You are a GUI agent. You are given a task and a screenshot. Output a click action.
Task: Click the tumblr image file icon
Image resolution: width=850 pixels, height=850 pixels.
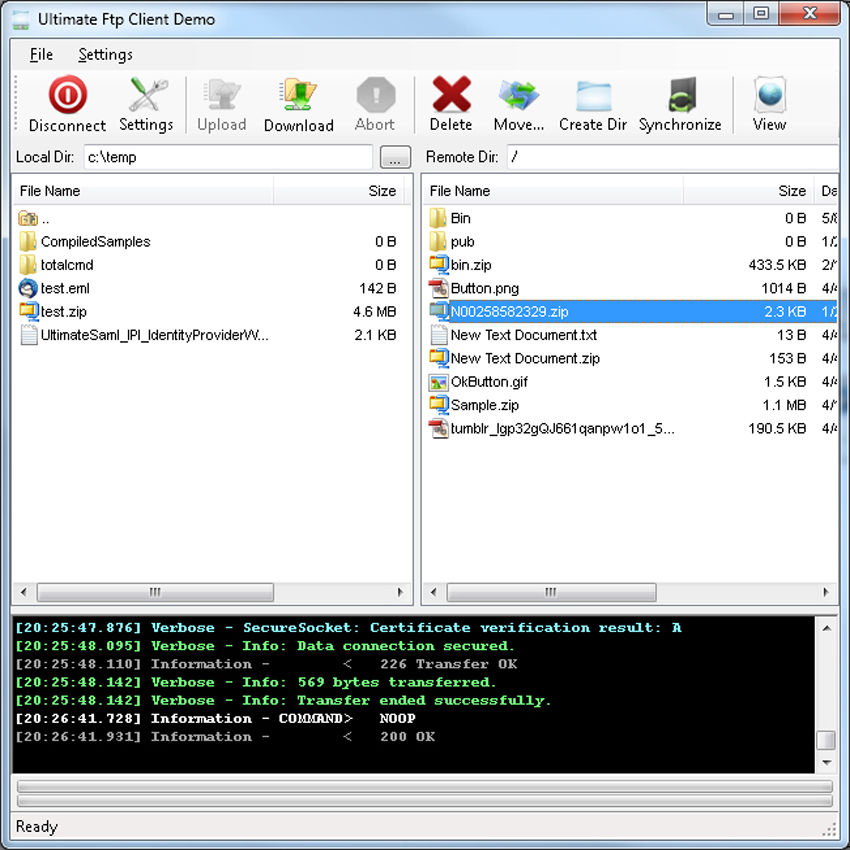coord(439,429)
